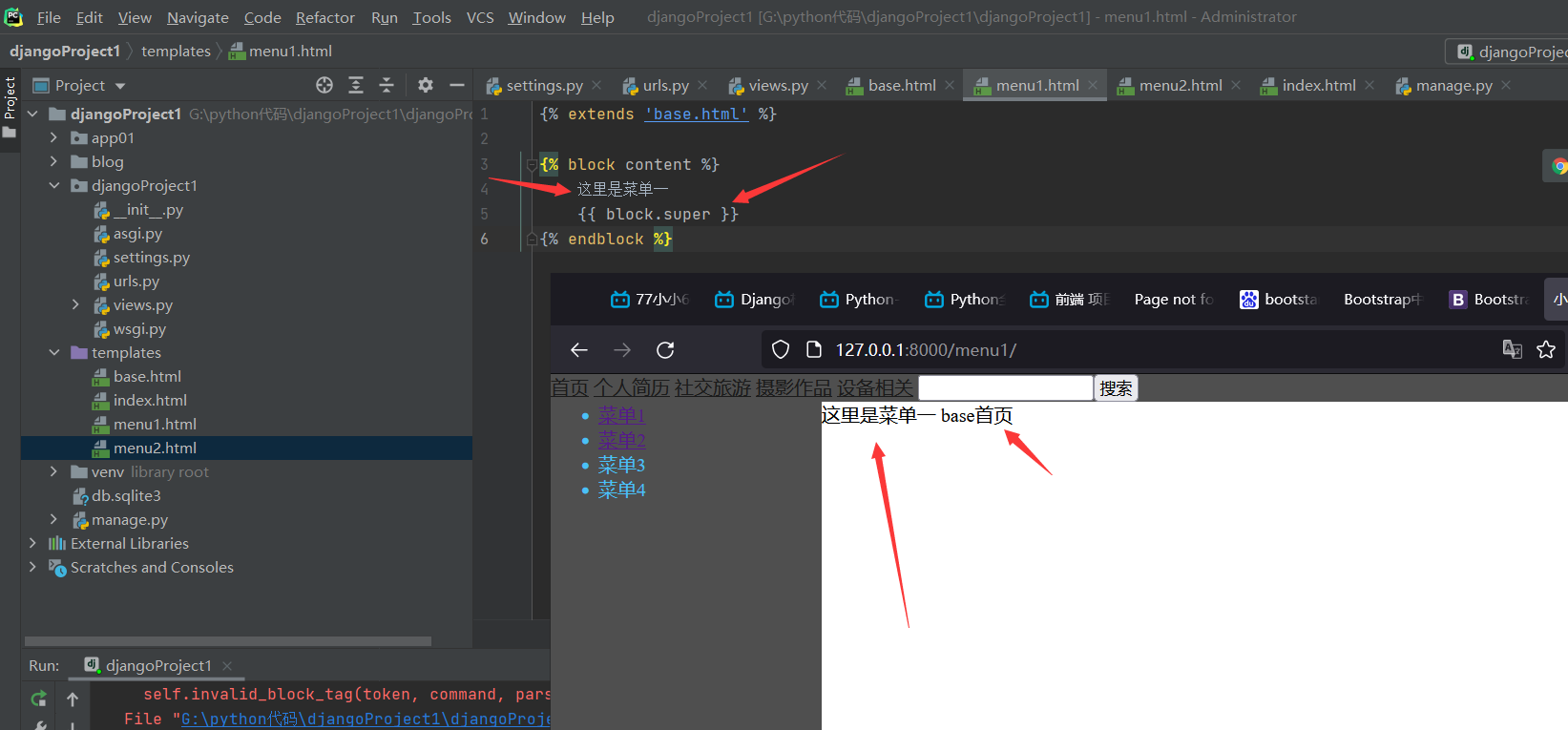The width and height of the screenshot is (1568, 730).
Task: Select base.html in the project tree
Action: click(x=147, y=376)
